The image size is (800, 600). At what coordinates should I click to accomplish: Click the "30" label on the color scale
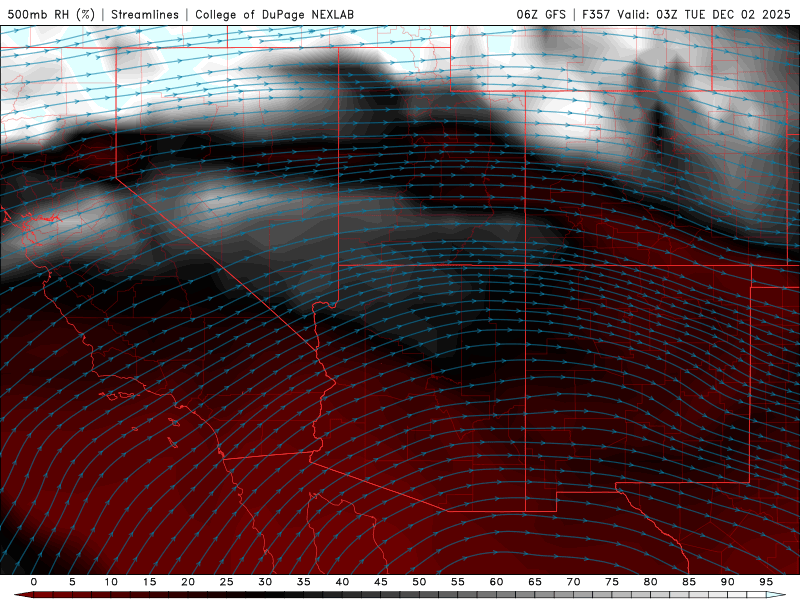[x=265, y=582]
